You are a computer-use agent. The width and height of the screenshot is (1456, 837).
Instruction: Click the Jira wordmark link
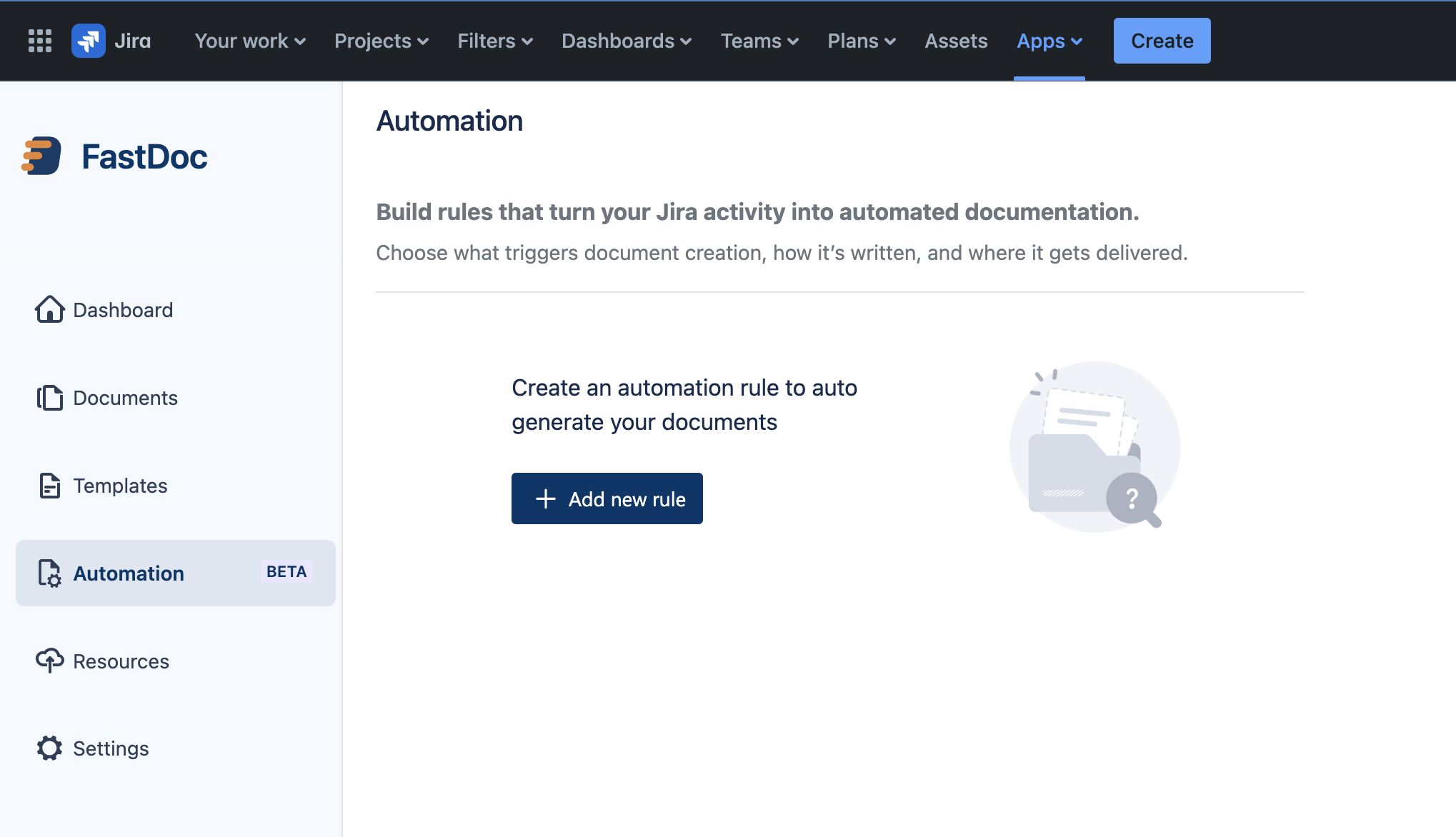133,41
